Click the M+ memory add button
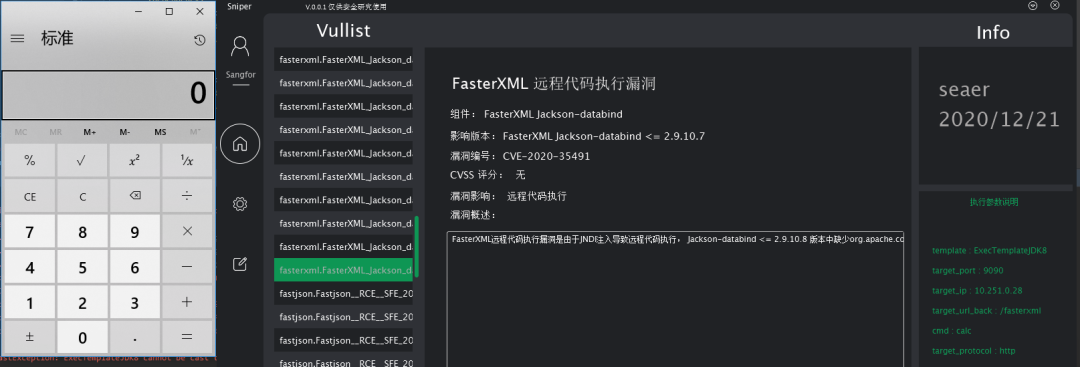The width and height of the screenshot is (1080, 367). (90, 132)
